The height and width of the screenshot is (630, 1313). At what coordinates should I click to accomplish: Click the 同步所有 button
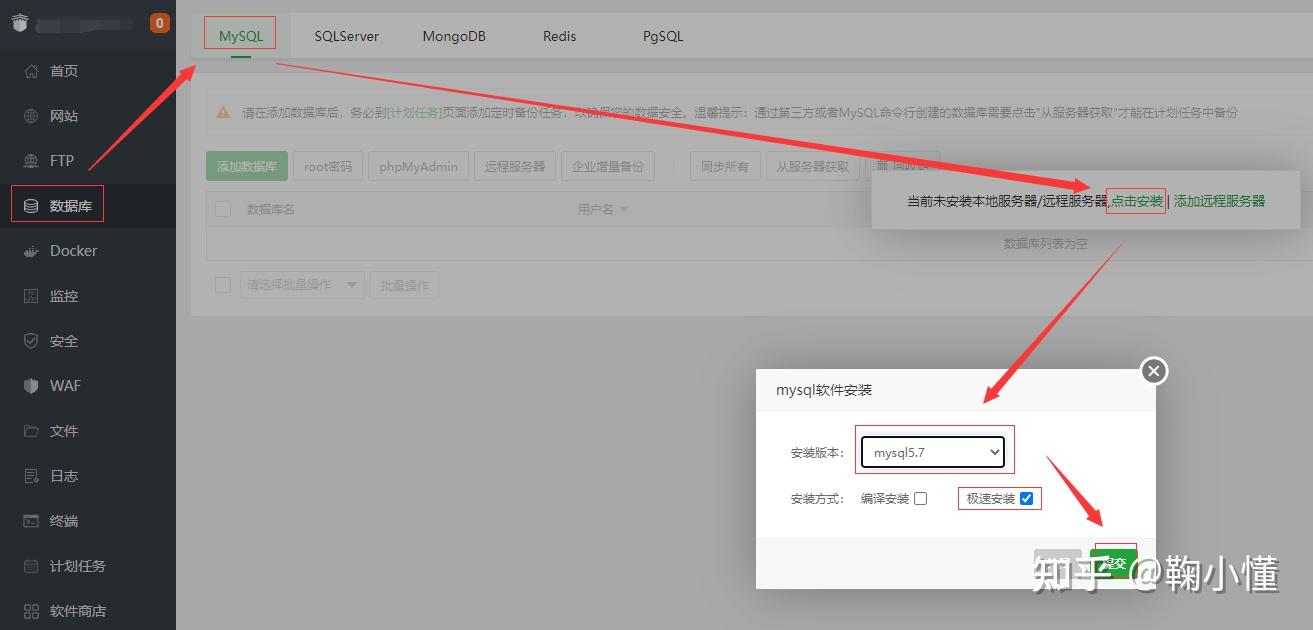coord(725,166)
